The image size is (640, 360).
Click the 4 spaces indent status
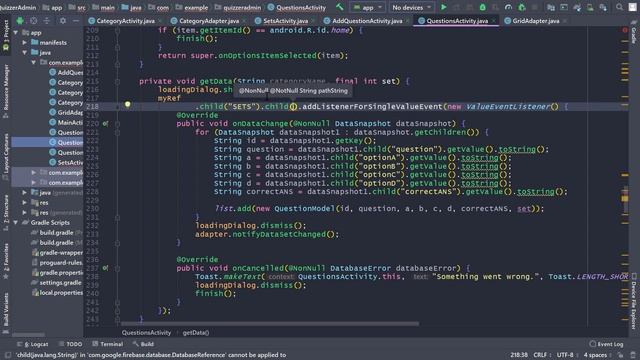pyautogui.click(x=596, y=355)
